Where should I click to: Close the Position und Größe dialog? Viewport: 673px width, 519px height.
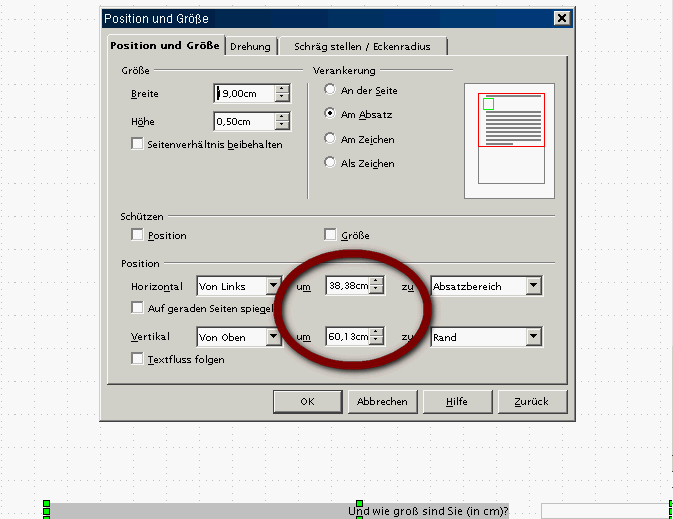point(563,19)
